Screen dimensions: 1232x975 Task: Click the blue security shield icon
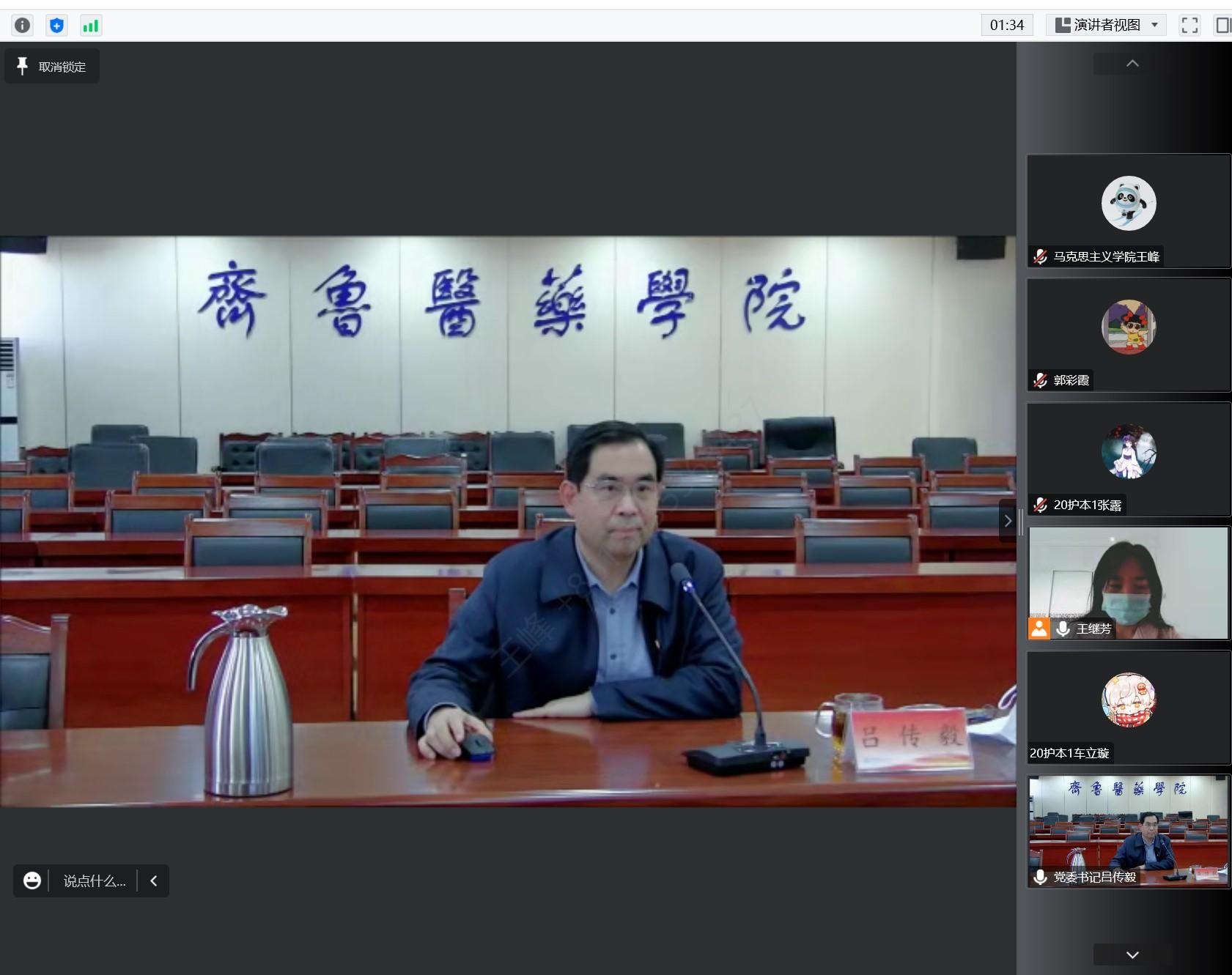pos(56,26)
